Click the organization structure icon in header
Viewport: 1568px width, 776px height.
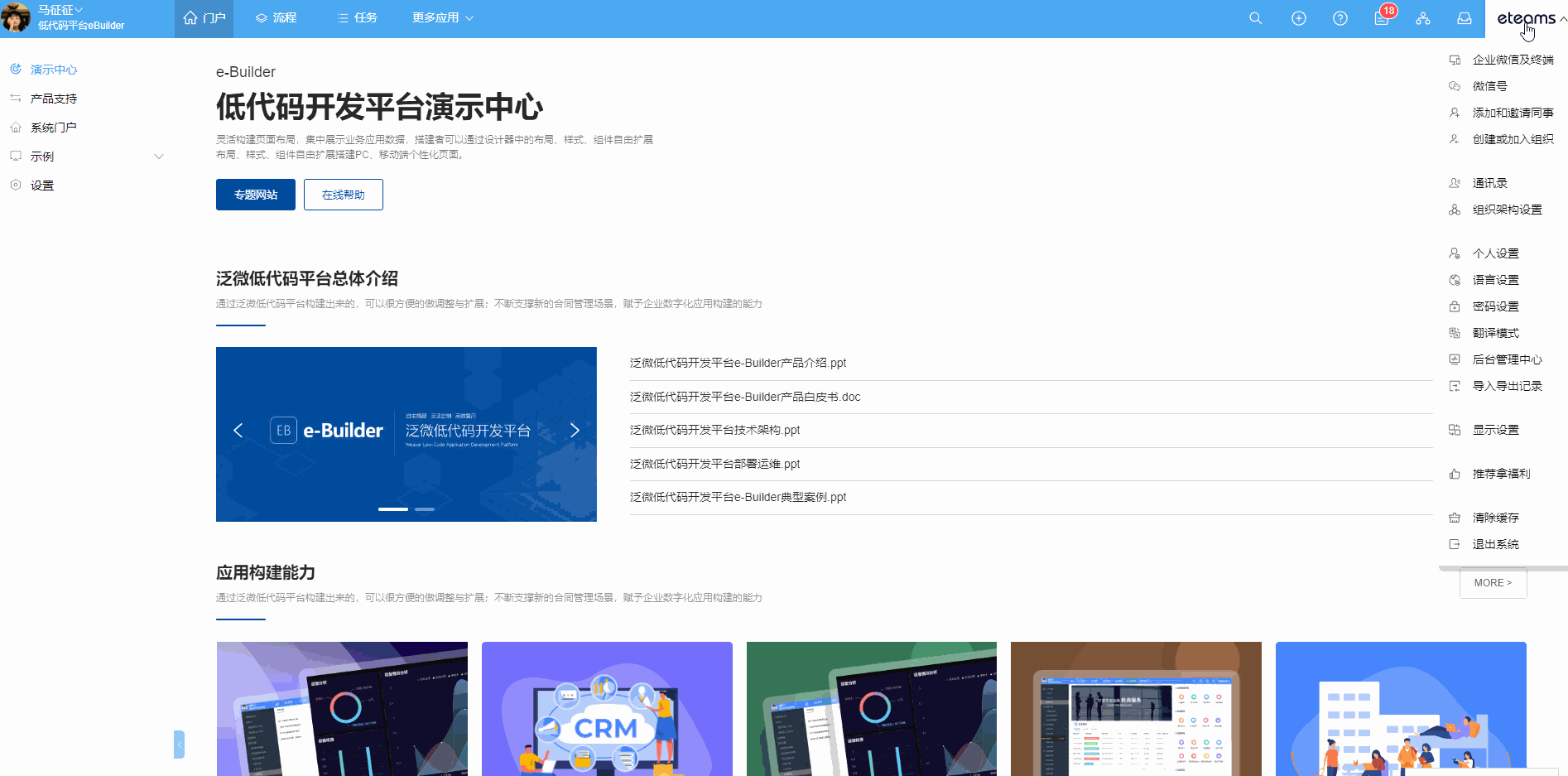point(1422,18)
